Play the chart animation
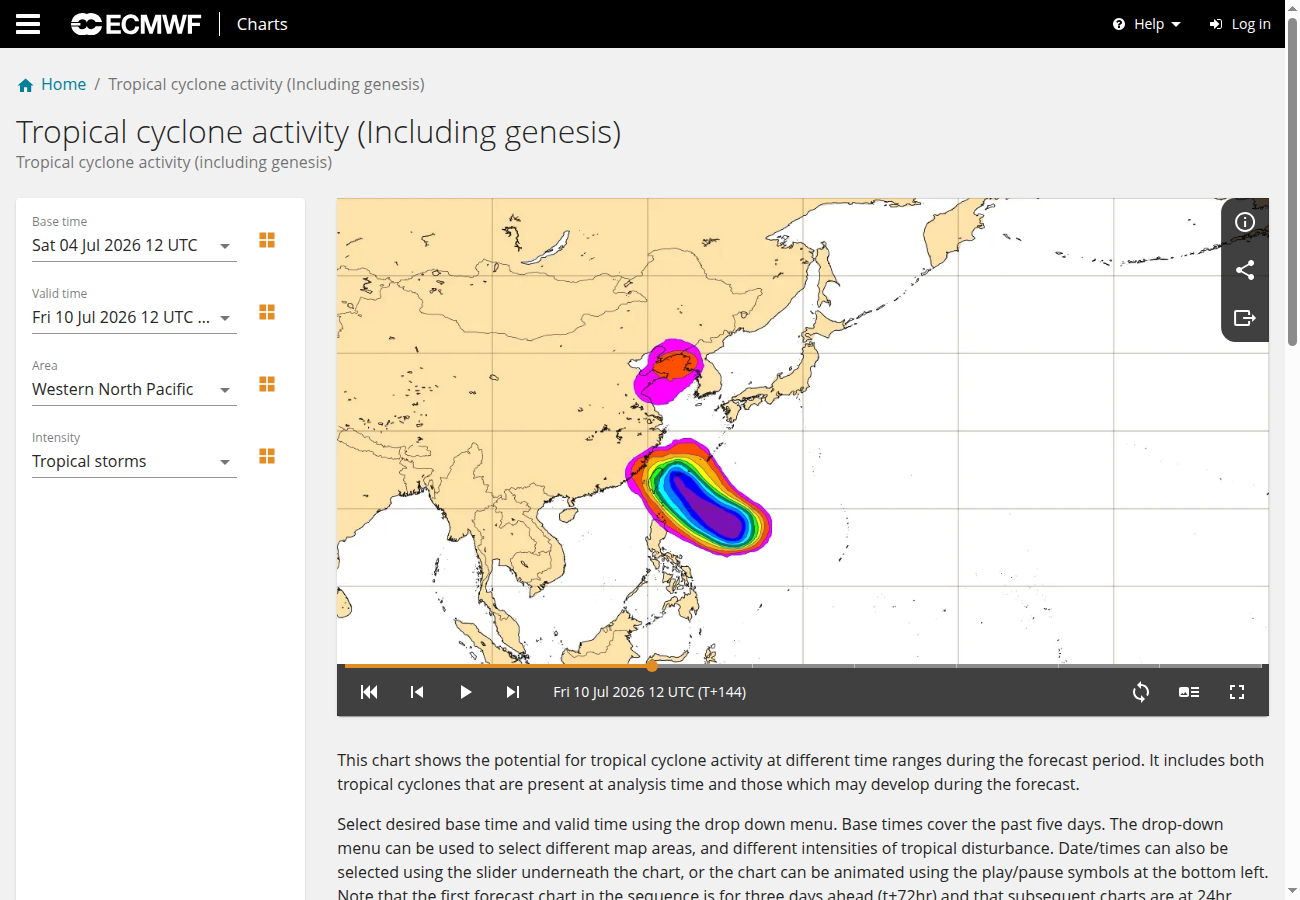The image size is (1300, 900). (465, 692)
